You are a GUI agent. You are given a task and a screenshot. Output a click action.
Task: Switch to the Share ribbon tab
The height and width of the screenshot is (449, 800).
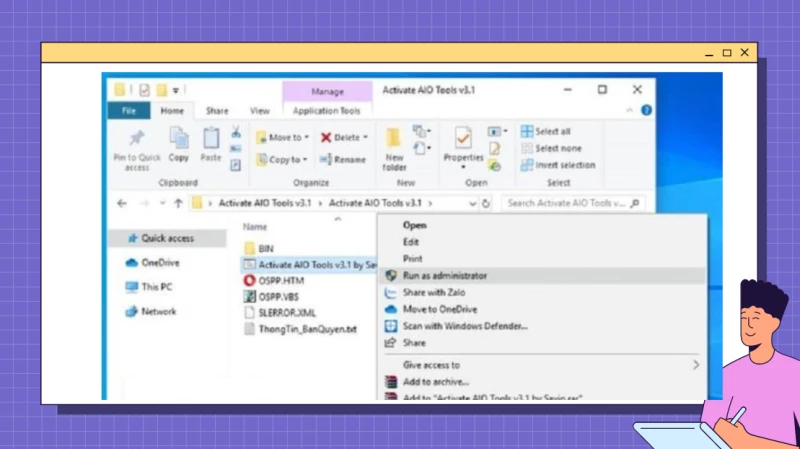217,111
